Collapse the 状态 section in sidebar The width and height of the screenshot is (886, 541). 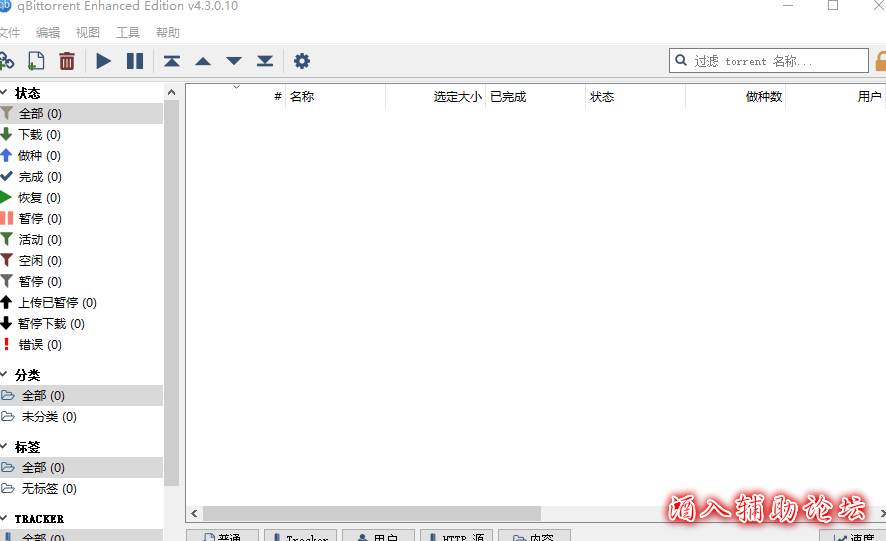coord(4,93)
